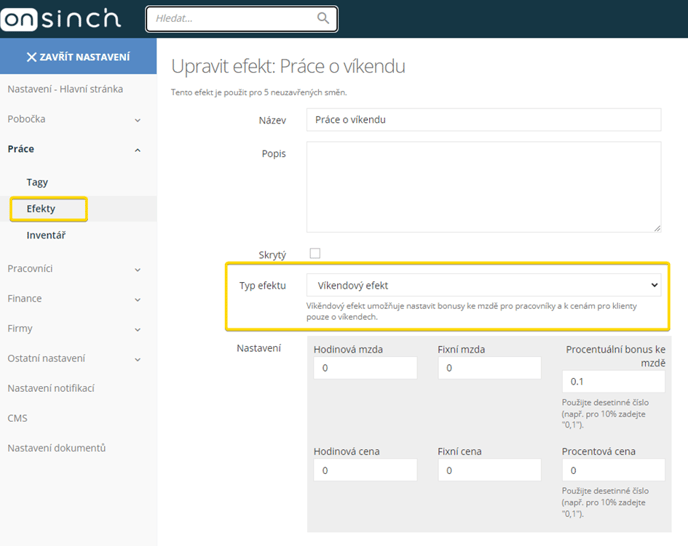Open the CMS settings
688x546 pixels.
pyautogui.click(x=17, y=418)
